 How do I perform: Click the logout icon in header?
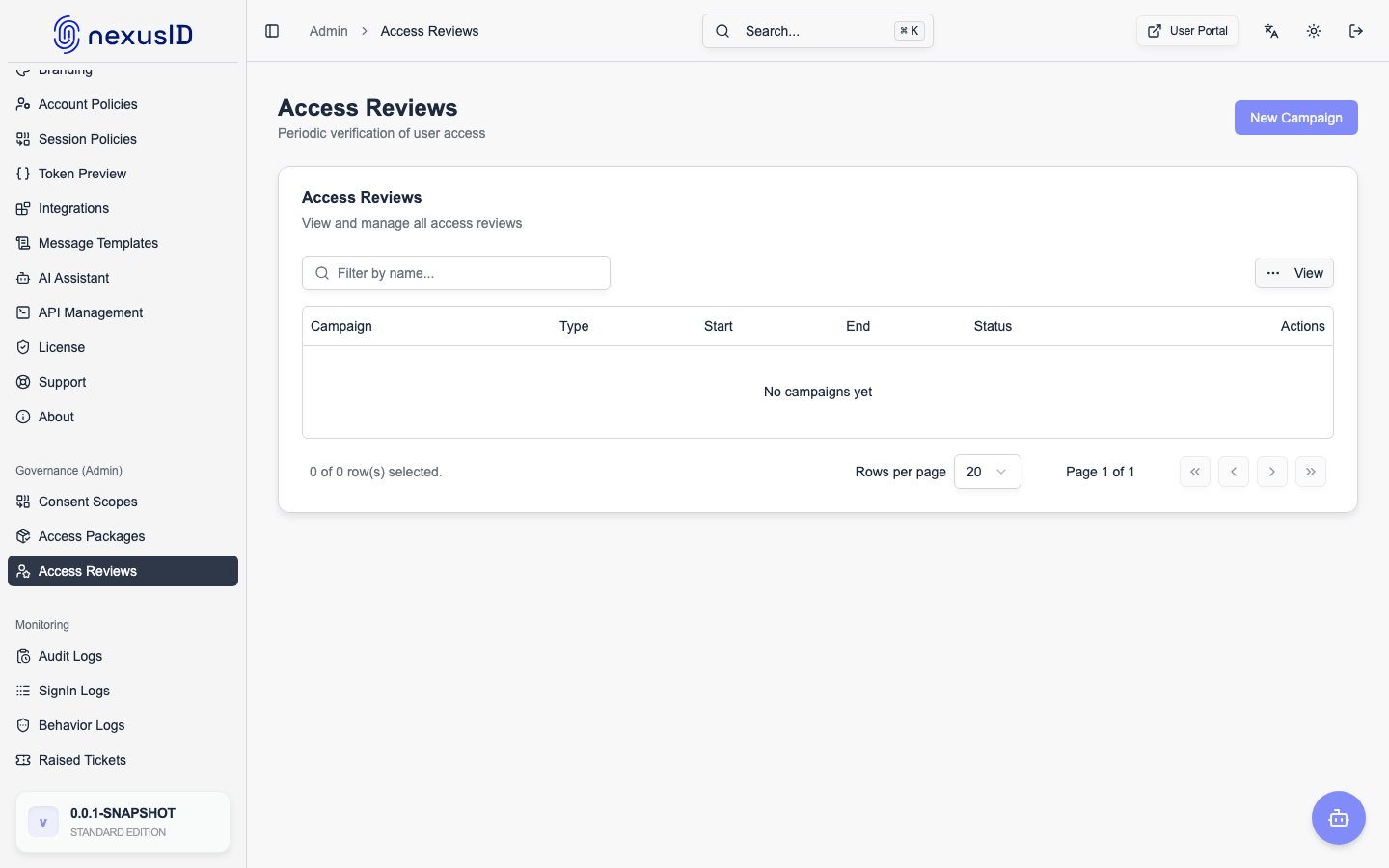1356,31
